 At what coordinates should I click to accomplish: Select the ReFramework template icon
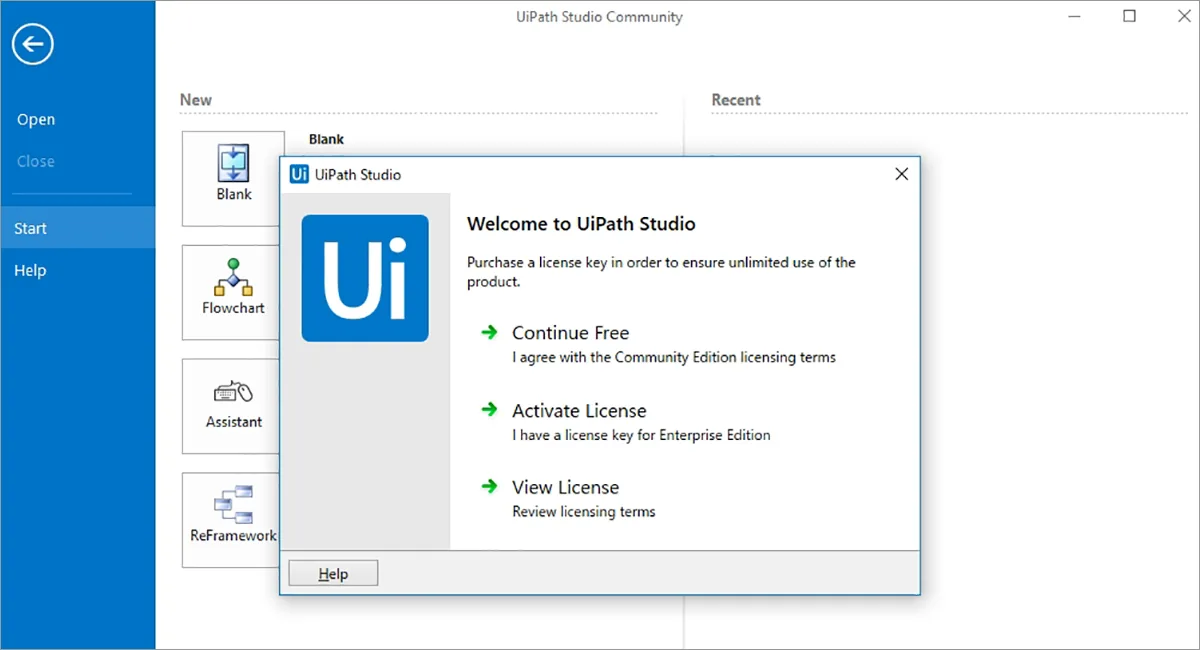pos(233,505)
